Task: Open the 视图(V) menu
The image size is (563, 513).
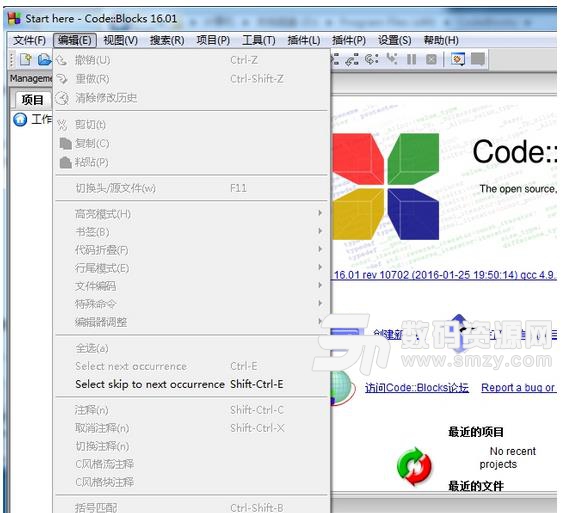Action: coord(120,40)
